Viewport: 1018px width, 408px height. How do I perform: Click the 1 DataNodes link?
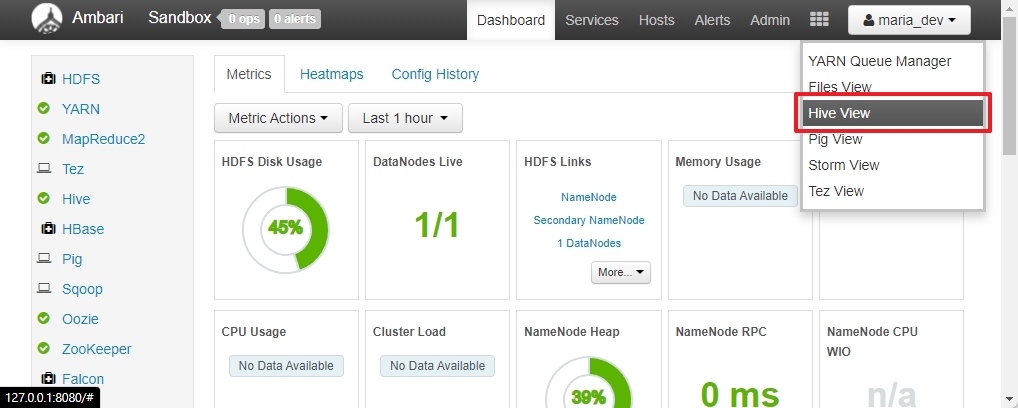[589, 243]
